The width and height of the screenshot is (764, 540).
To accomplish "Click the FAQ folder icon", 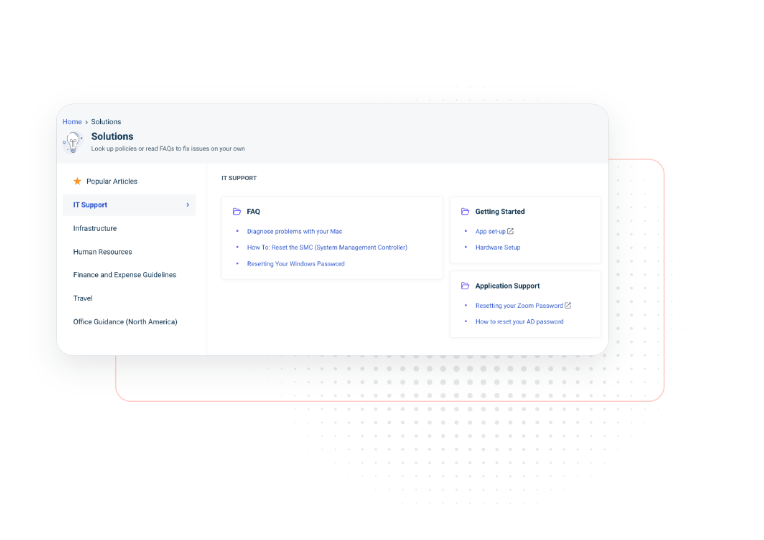I will (237, 212).
